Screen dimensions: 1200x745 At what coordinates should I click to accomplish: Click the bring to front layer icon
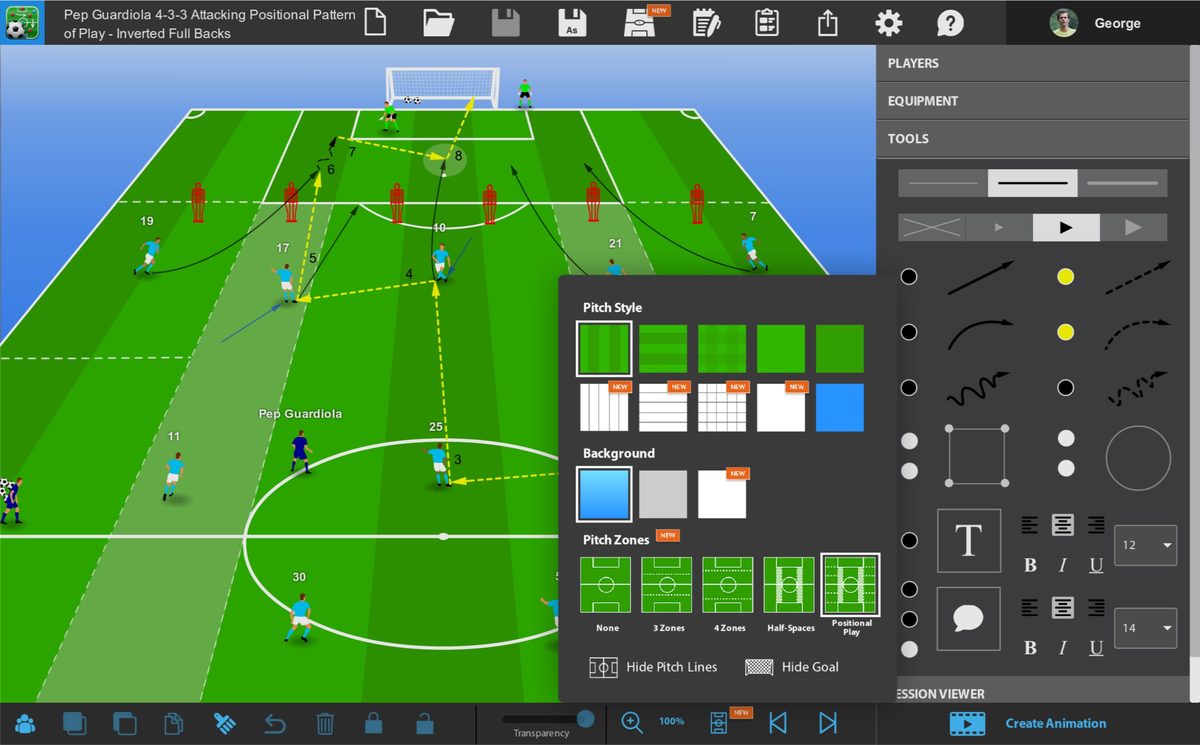coord(73,722)
